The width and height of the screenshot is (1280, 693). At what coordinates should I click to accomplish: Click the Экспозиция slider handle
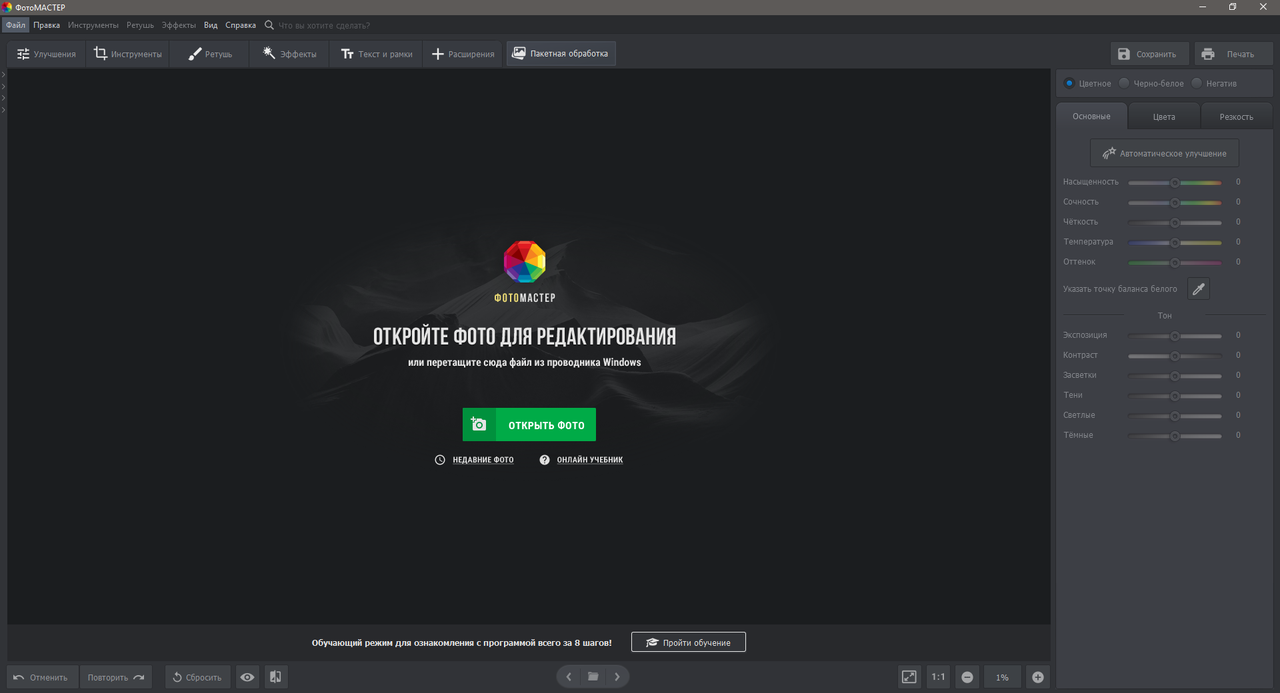tap(1175, 336)
